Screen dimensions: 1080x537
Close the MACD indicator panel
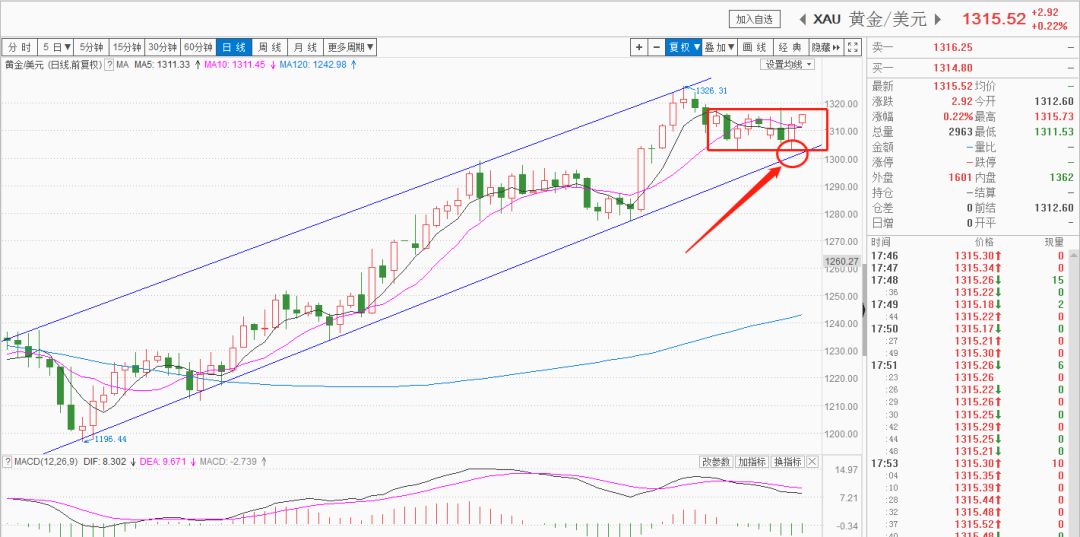(x=812, y=461)
